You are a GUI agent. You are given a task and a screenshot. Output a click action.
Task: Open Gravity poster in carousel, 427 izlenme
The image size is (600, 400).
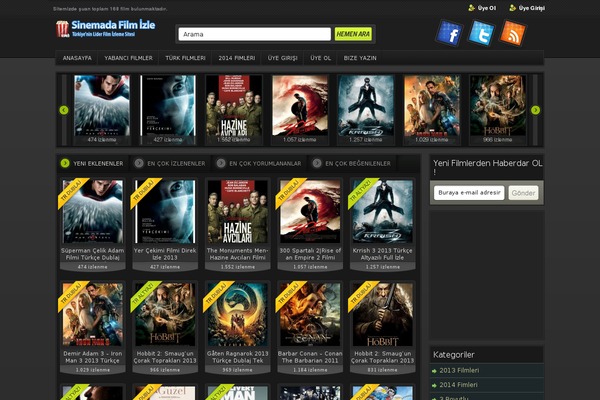tap(168, 105)
